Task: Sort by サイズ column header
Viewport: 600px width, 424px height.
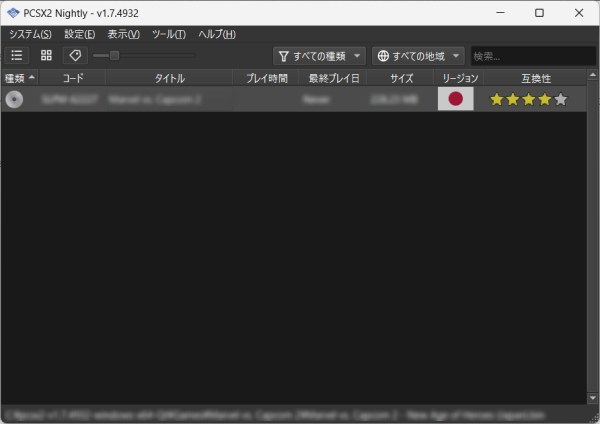Action: [x=401, y=78]
